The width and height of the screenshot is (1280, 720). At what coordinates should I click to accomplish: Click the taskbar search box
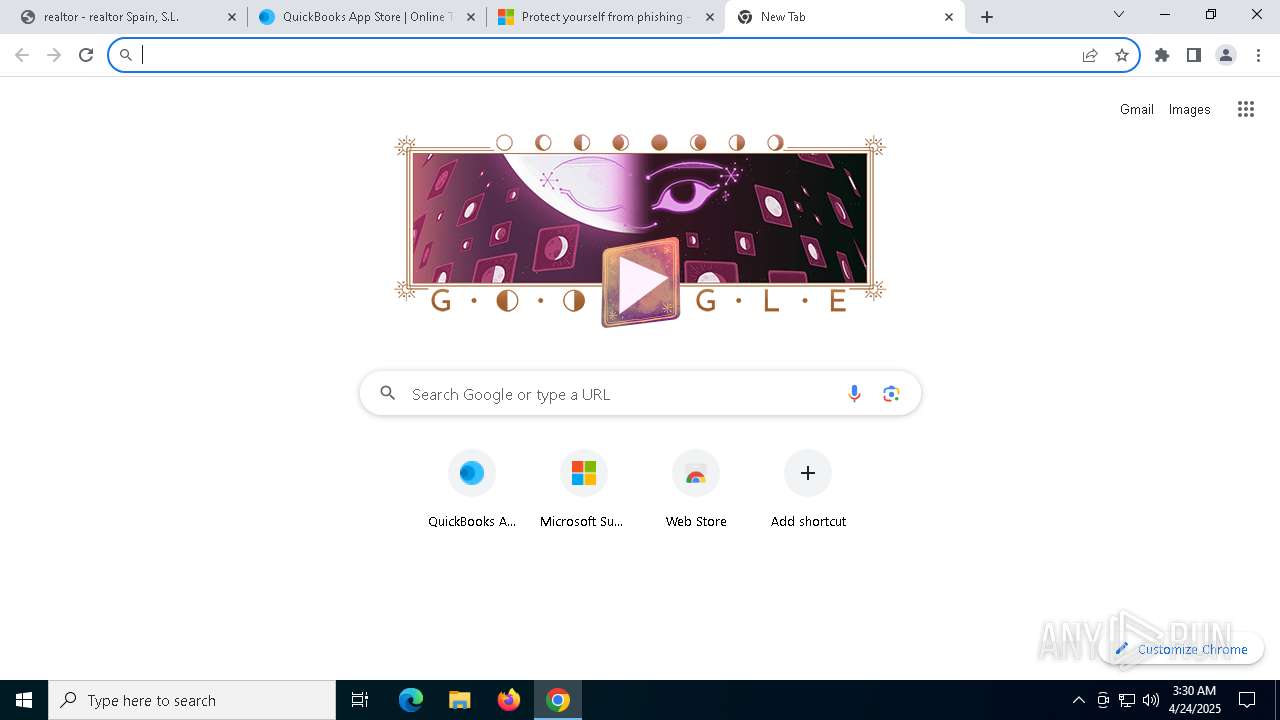(192, 700)
